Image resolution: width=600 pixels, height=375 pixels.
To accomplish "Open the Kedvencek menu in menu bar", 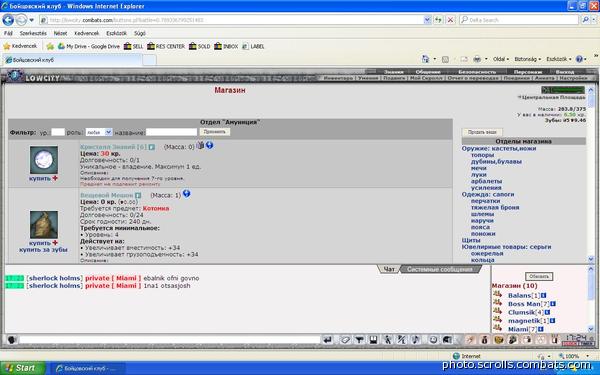I will [x=86, y=33].
